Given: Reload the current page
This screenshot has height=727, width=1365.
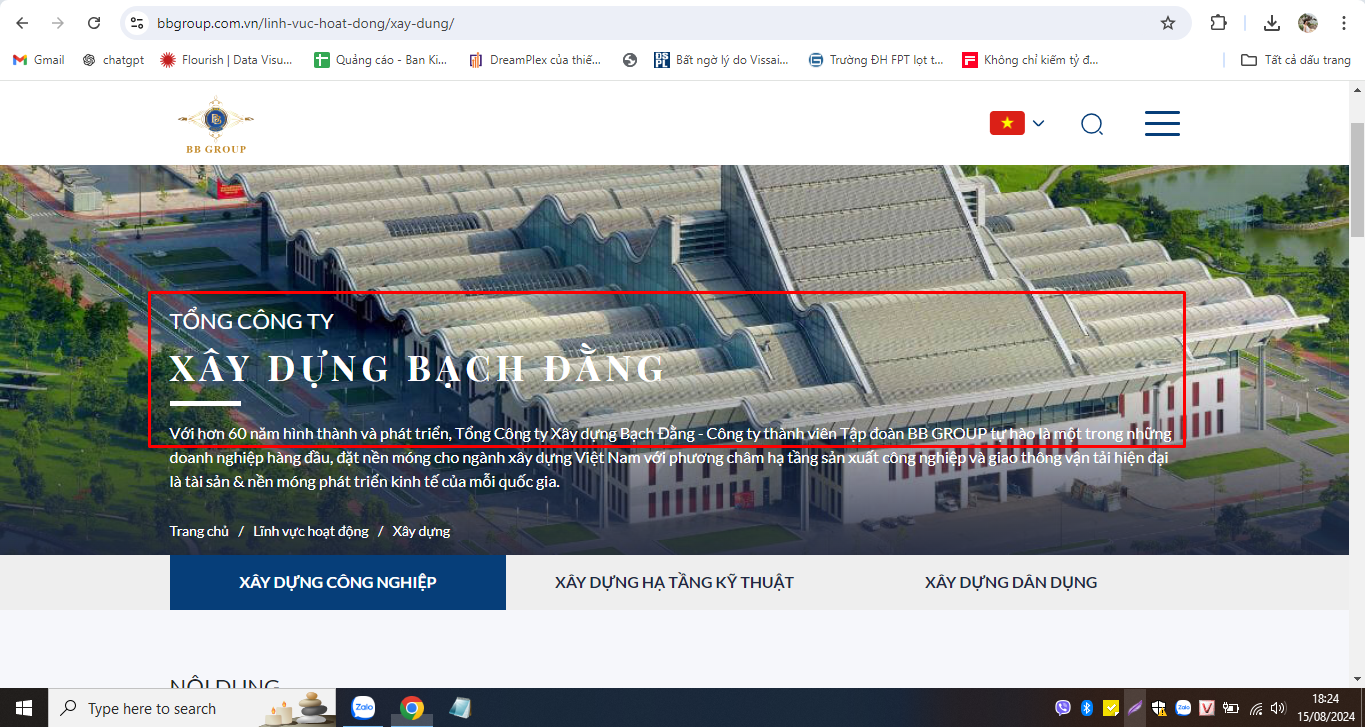Looking at the screenshot, I should tap(94, 23).
